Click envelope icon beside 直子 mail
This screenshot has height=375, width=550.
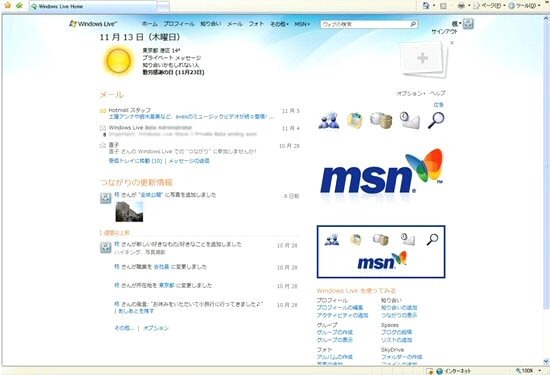tap(103, 145)
